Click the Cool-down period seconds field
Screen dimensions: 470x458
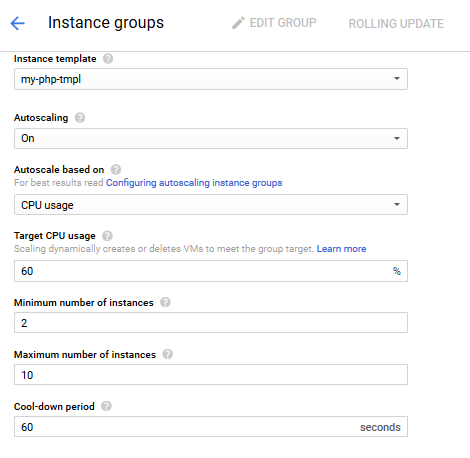211,427
